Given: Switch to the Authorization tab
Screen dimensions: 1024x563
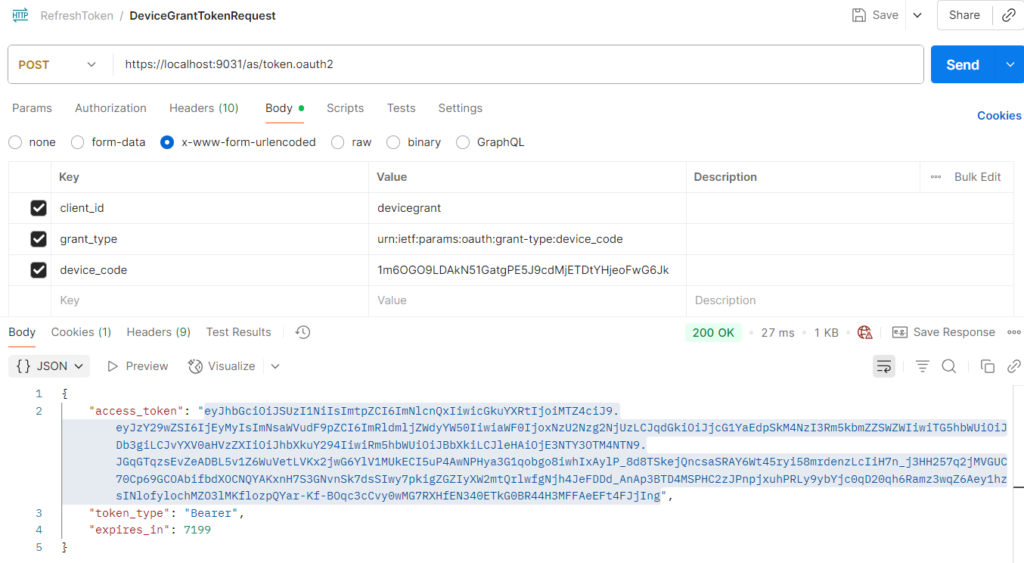Looking at the screenshot, I should click(x=110, y=108).
